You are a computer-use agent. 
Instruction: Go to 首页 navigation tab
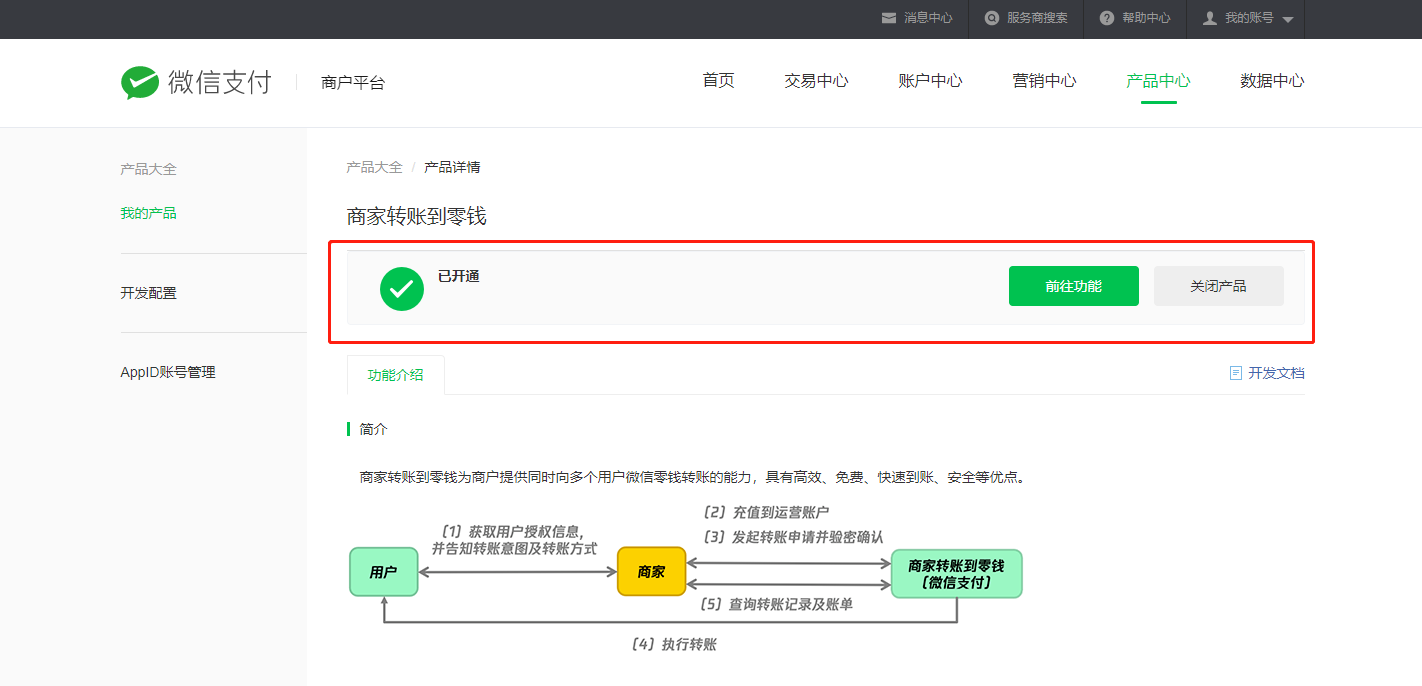tap(719, 81)
